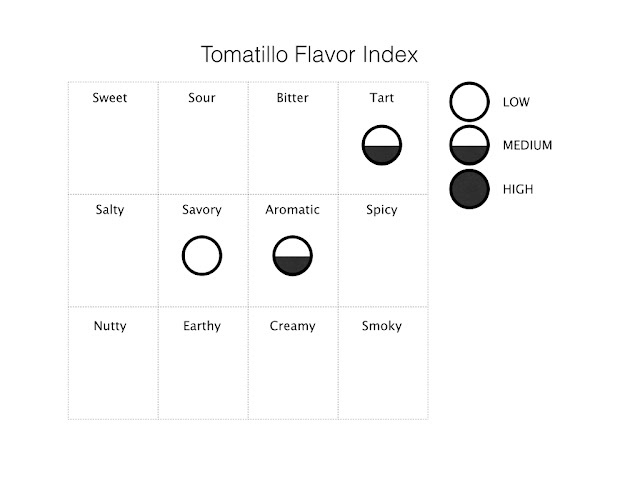Click the Savory cell label
Screen dimensions: 640x480
202,210
